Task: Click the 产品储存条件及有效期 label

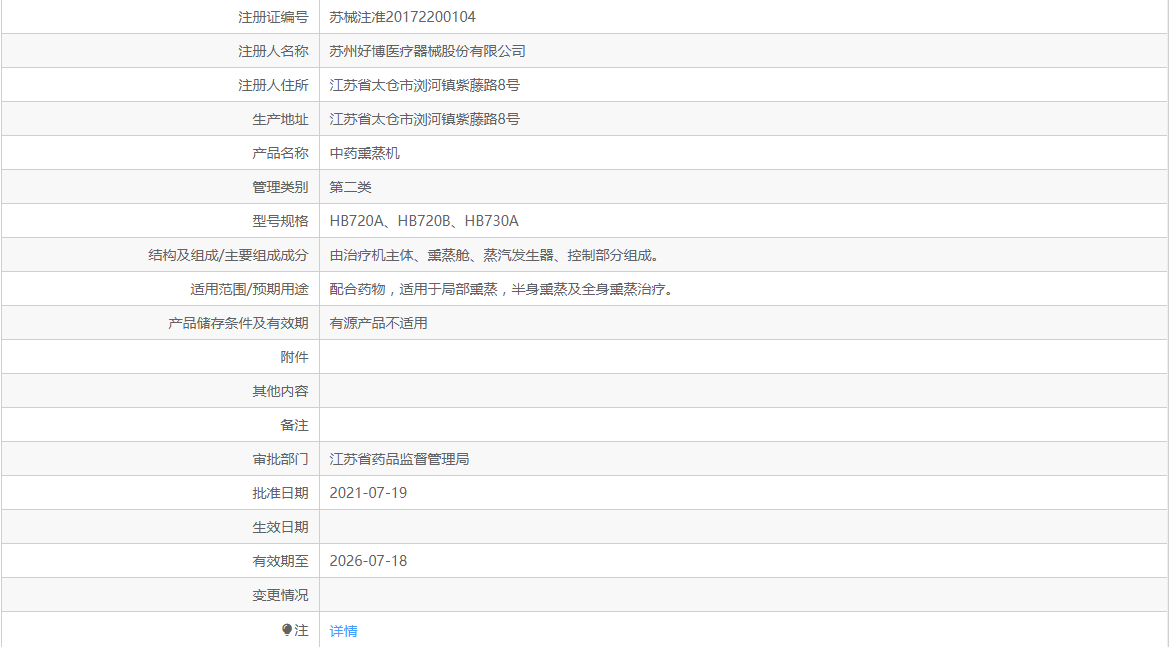Action: tap(238, 323)
